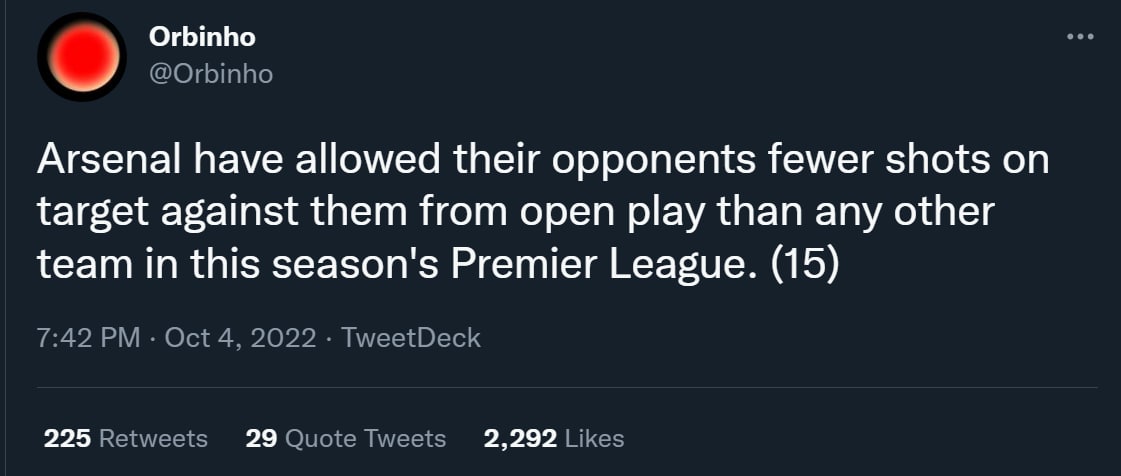View the 225 Retweets list
This screenshot has width=1121, height=476.
pyautogui.click(x=126, y=438)
